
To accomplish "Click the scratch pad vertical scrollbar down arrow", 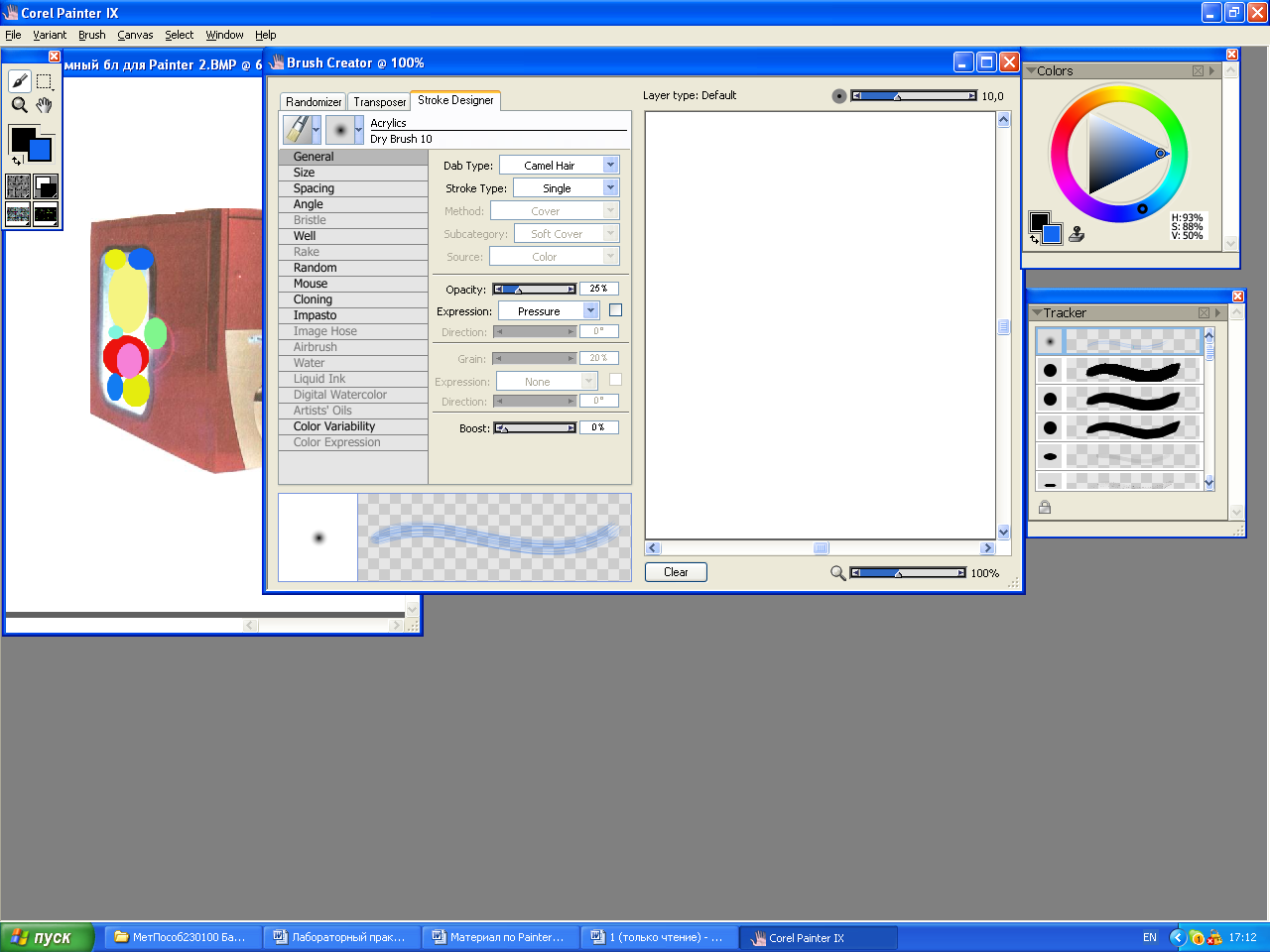I will (x=1003, y=533).
